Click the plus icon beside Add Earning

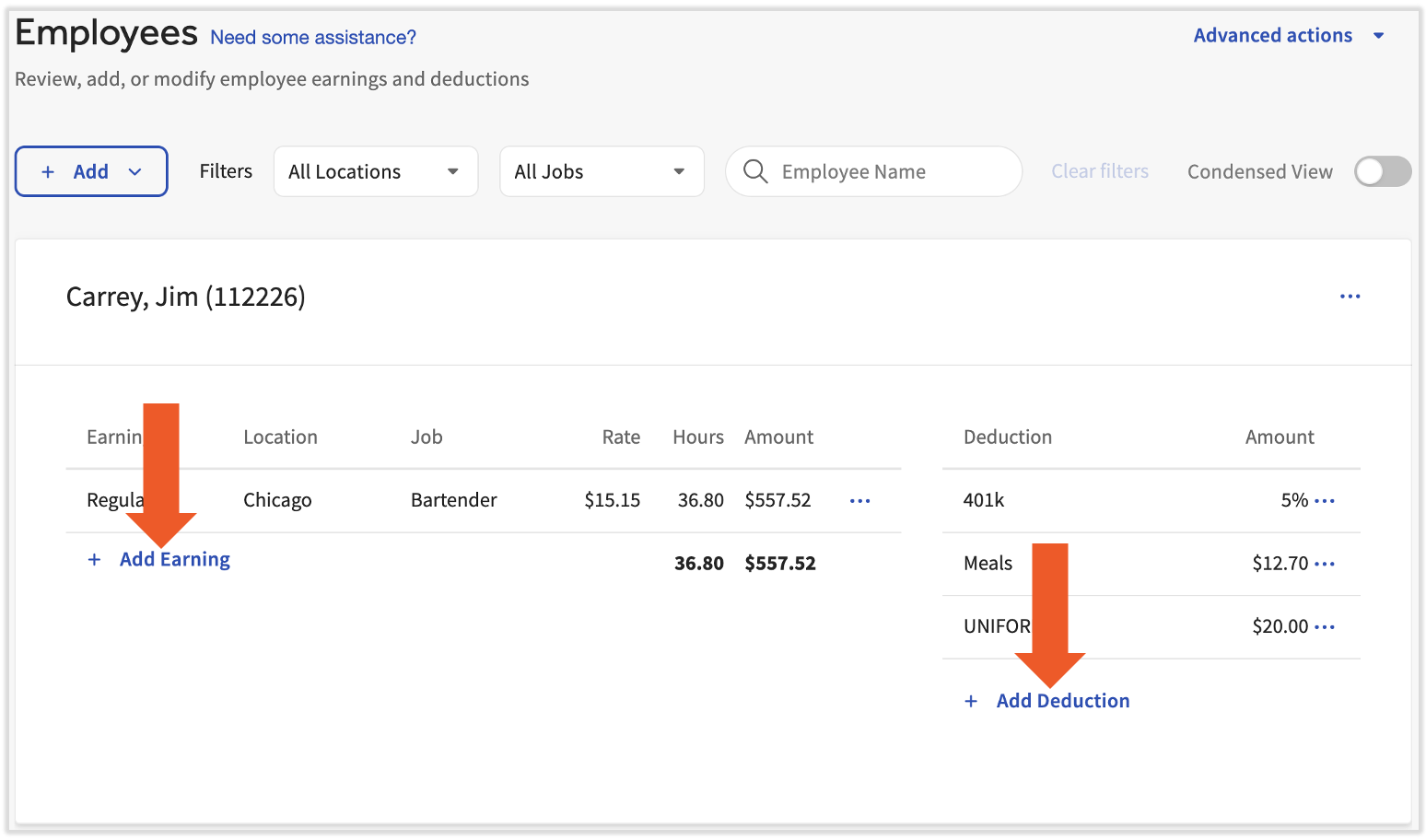pyautogui.click(x=94, y=559)
